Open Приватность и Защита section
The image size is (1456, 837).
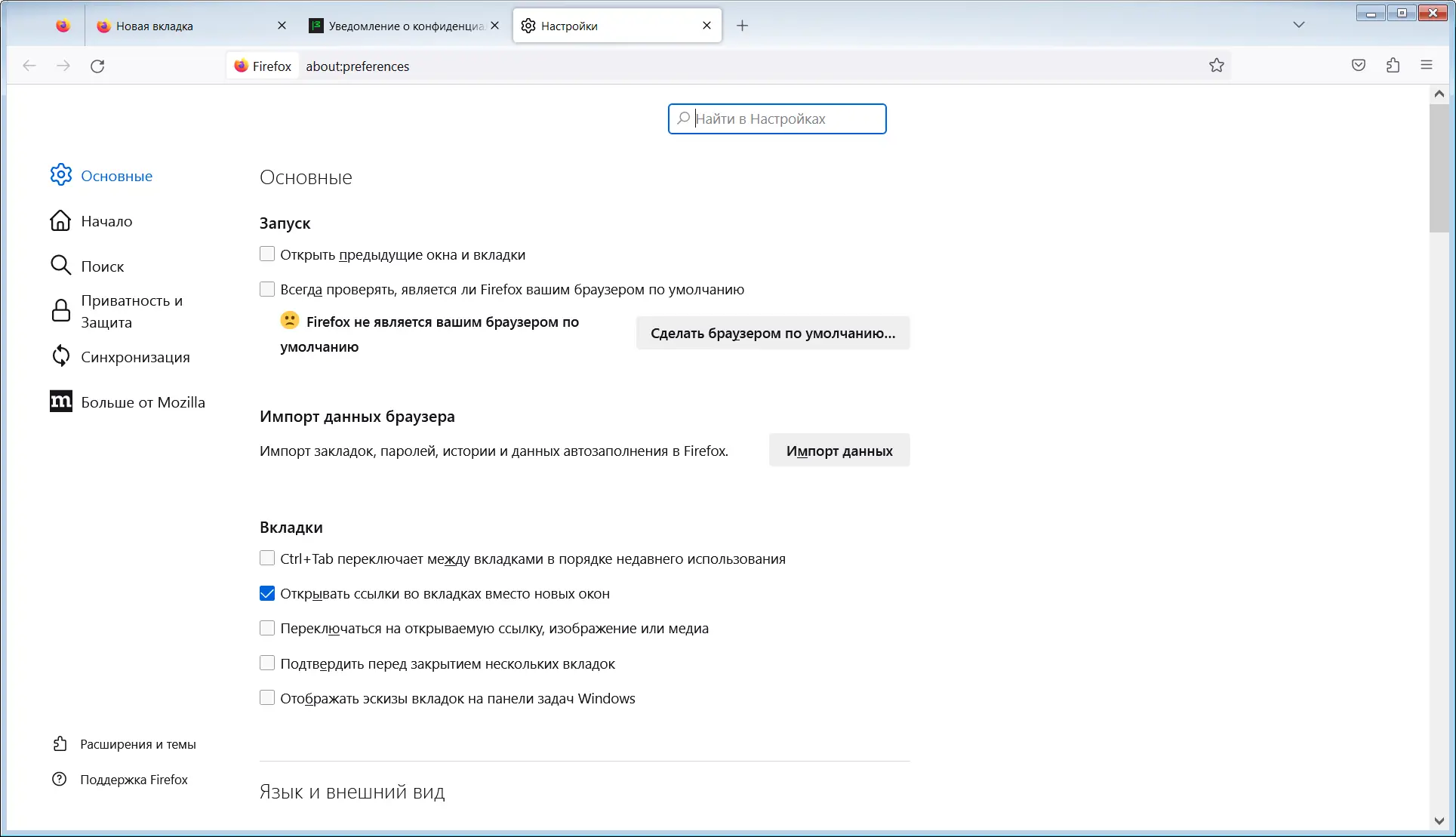click(131, 311)
